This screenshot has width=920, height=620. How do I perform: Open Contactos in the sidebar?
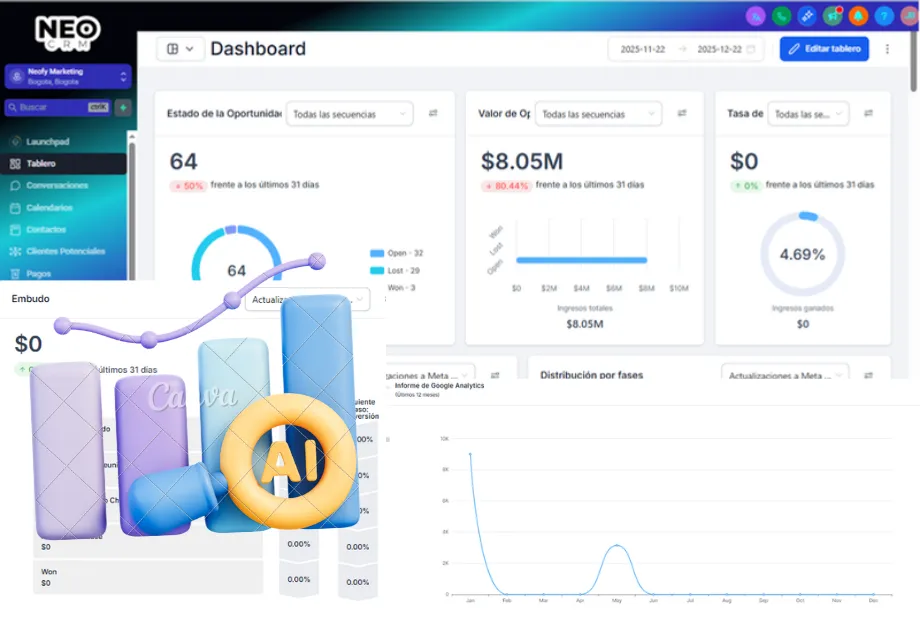pyautogui.click(x=63, y=229)
